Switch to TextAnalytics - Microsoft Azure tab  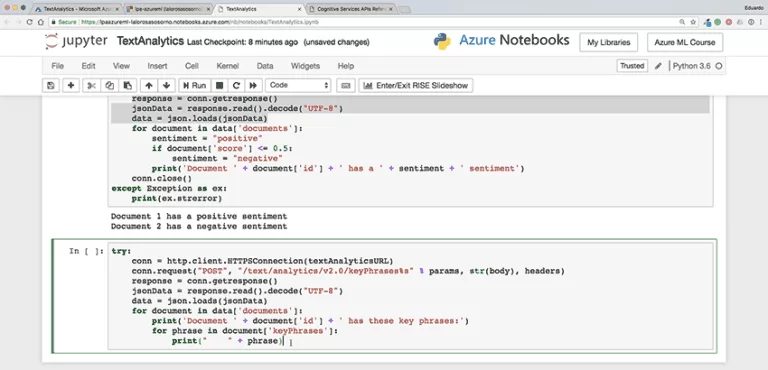pyautogui.click(x=77, y=9)
